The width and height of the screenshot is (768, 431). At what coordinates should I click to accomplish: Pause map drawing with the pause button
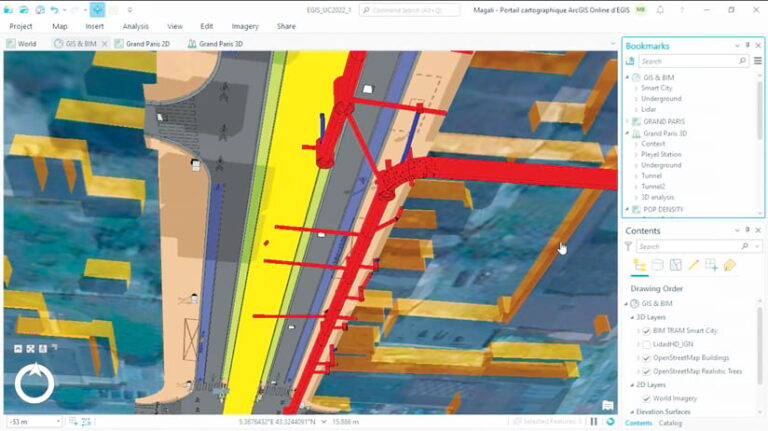click(x=594, y=421)
